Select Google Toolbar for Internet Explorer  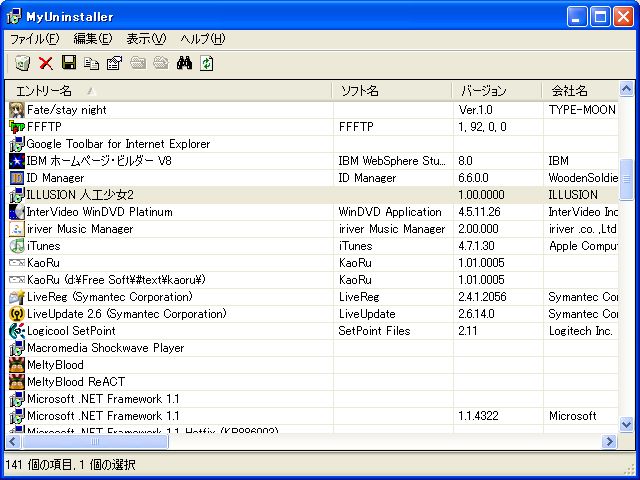pyautogui.click(x=118, y=144)
